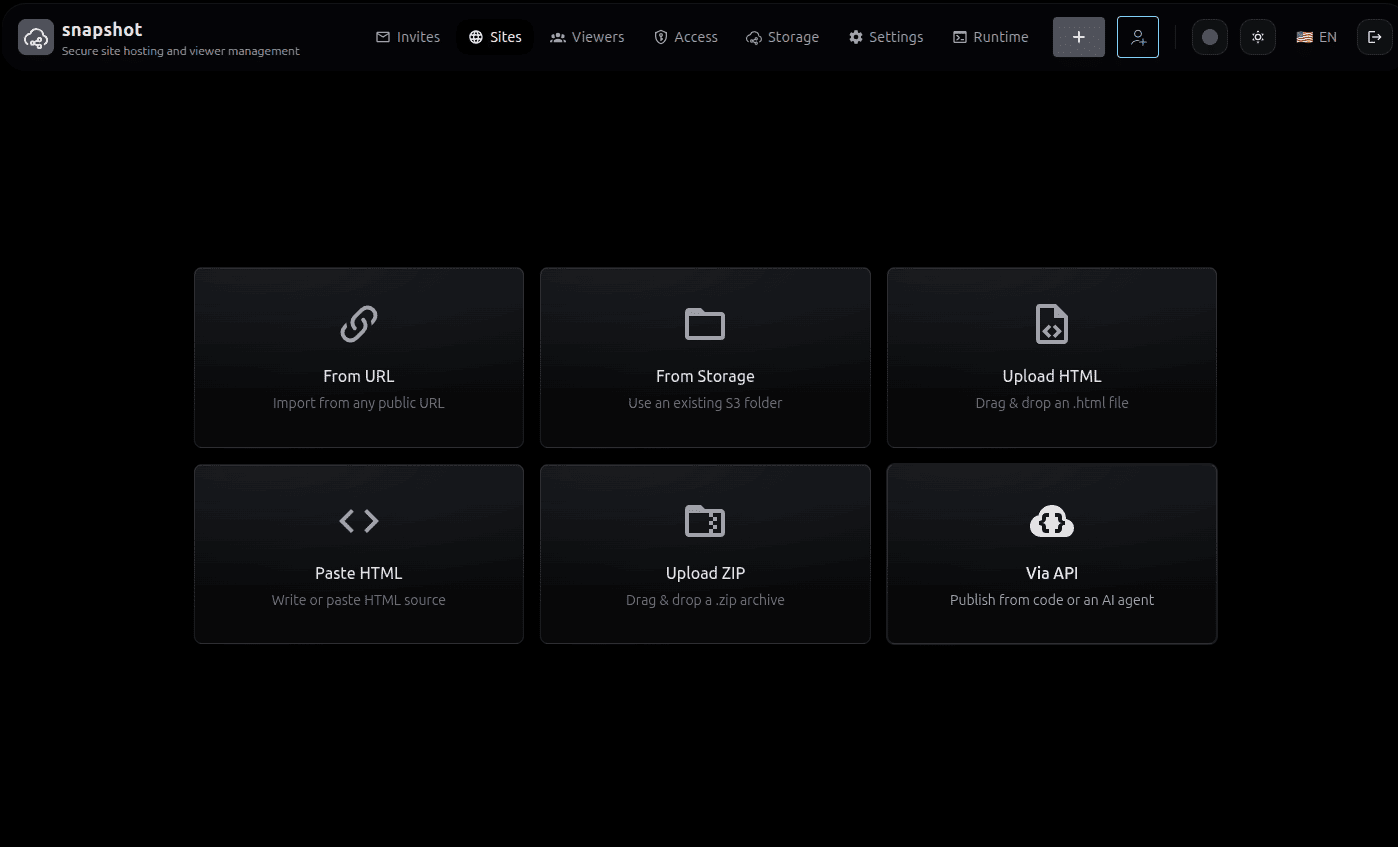Click 'Publish from code or an AI agent' text
This screenshot has height=847, width=1398.
(x=1052, y=600)
